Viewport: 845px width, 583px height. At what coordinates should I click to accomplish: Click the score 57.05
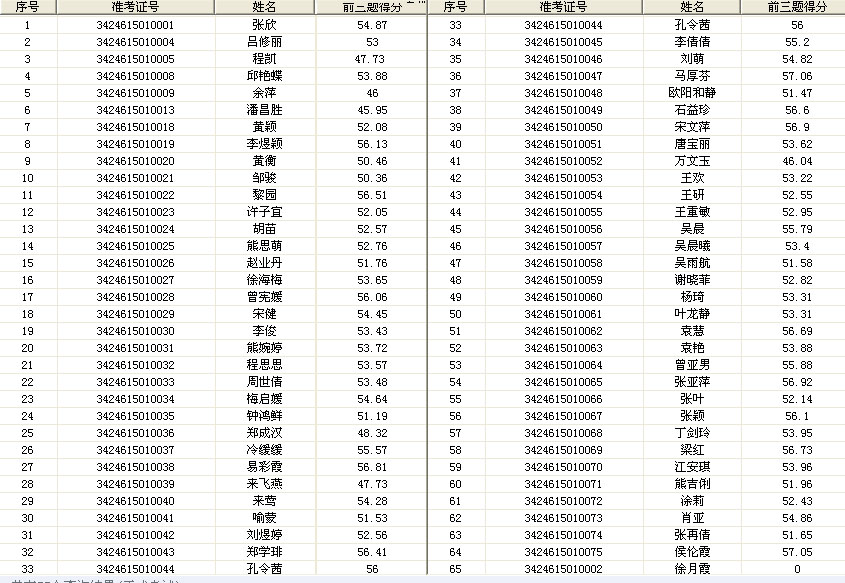coord(797,552)
